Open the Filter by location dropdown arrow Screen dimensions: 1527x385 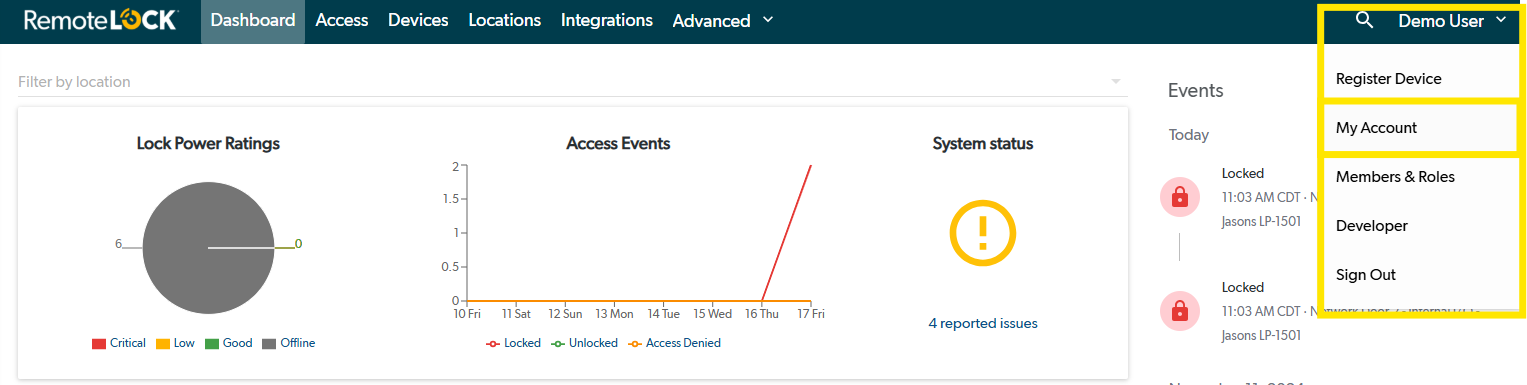click(1116, 81)
